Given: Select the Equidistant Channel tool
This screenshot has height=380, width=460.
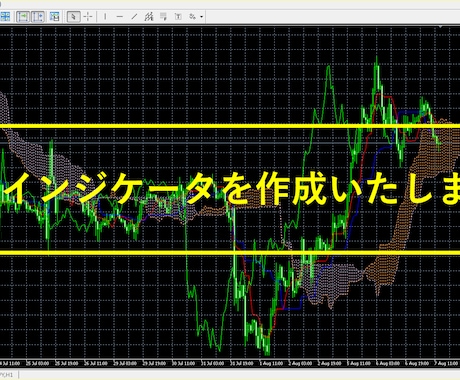Looking at the screenshot, I should coord(149,16).
